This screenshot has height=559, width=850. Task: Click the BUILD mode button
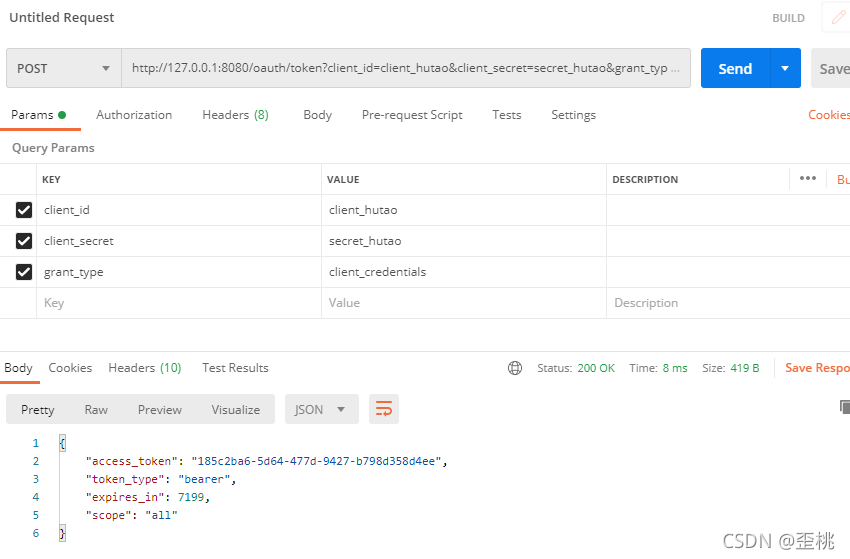click(788, 18)
